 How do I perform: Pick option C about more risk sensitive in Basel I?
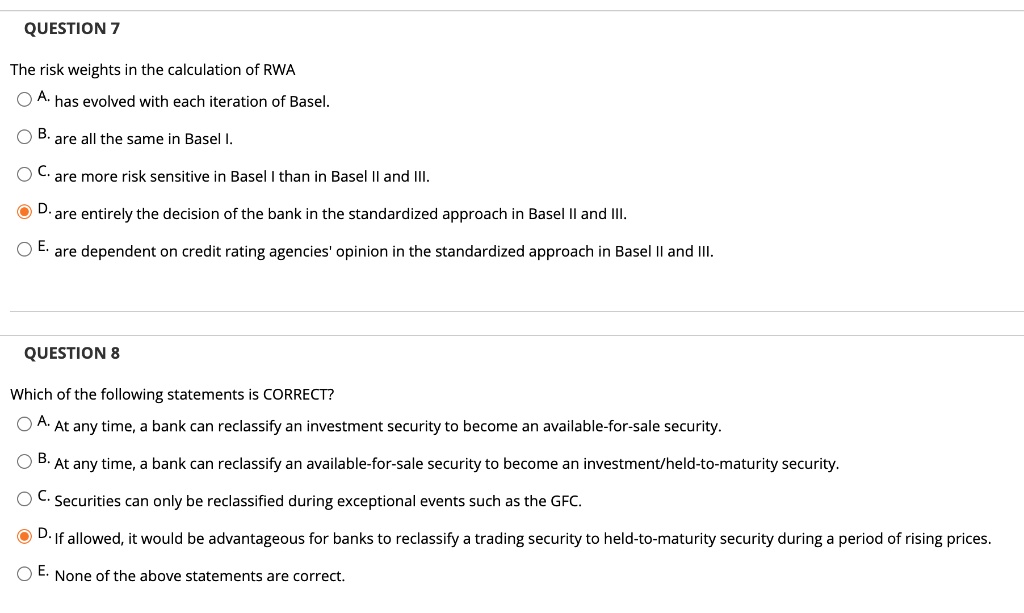pyautogui.click(x=24, y=174)
